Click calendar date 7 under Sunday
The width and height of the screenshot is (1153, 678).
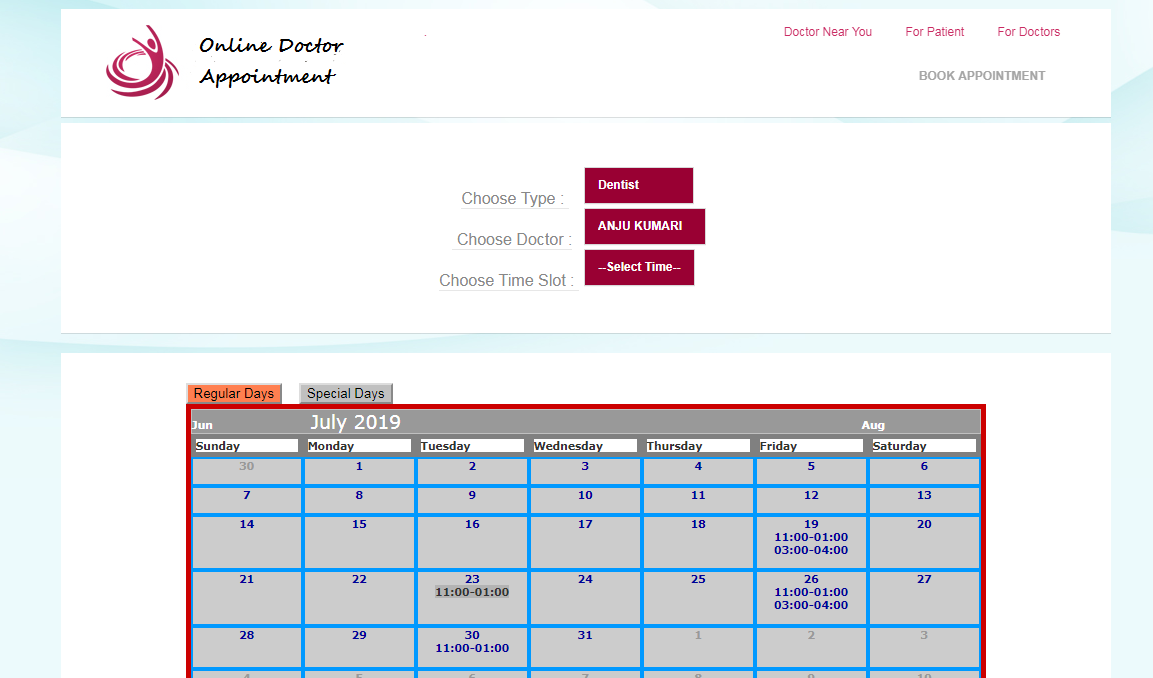(246, 496)
